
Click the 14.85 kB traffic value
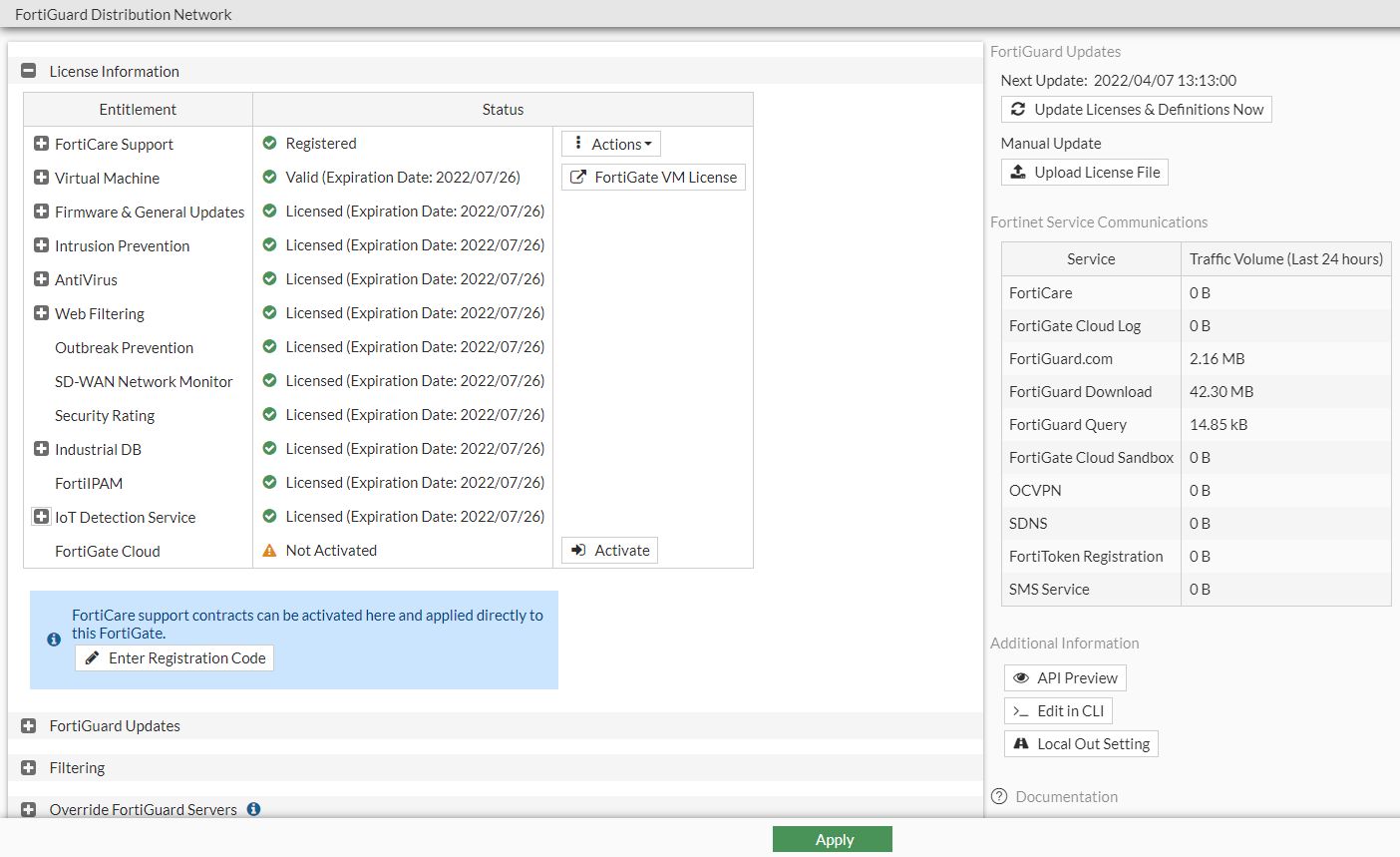[x=1219, y=425]
